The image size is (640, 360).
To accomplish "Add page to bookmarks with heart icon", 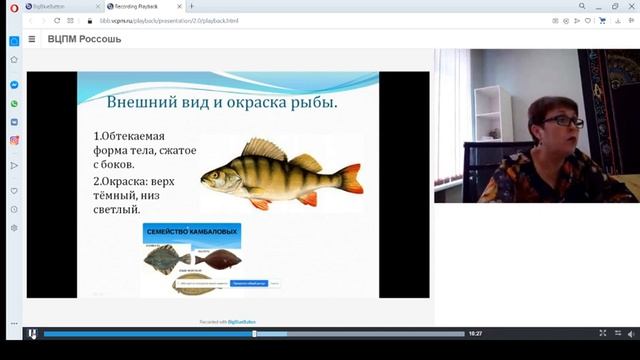I will (x=587, y=21).
